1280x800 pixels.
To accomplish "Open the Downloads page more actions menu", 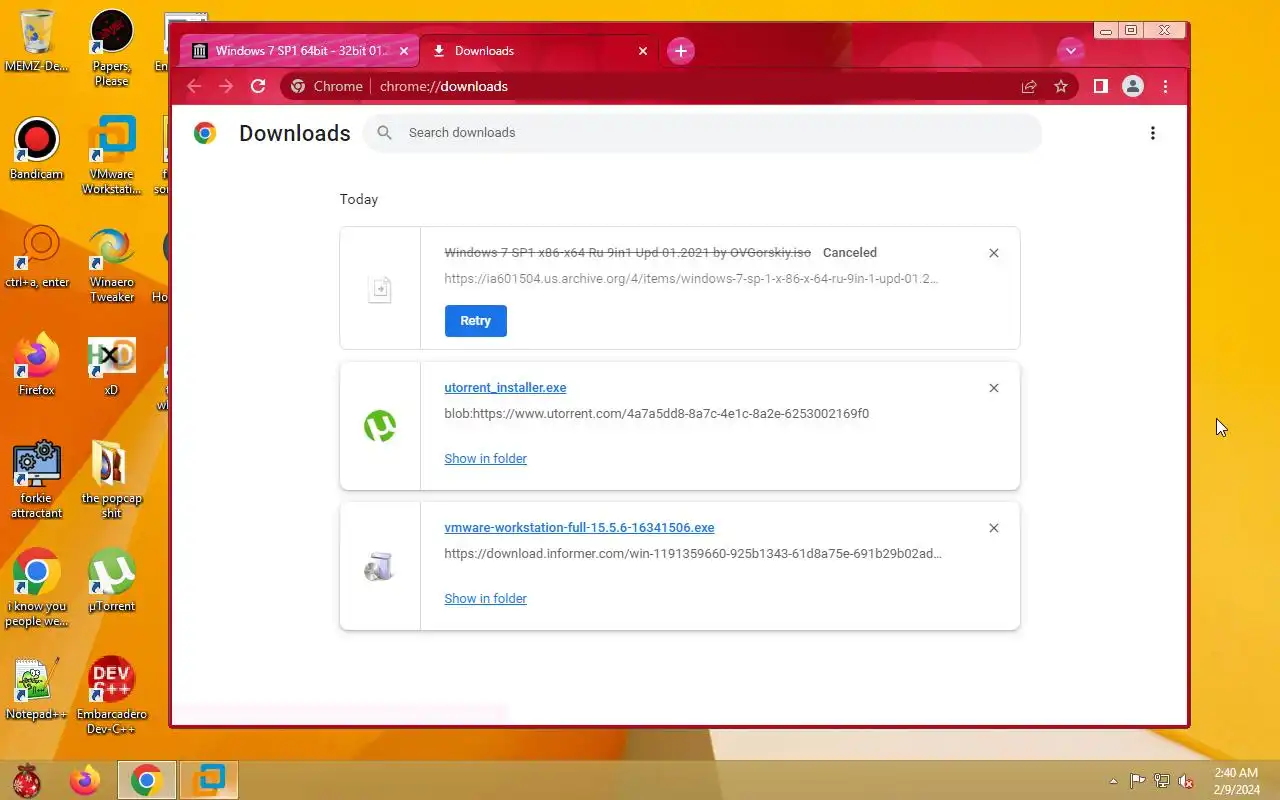I will [1153, 133].
